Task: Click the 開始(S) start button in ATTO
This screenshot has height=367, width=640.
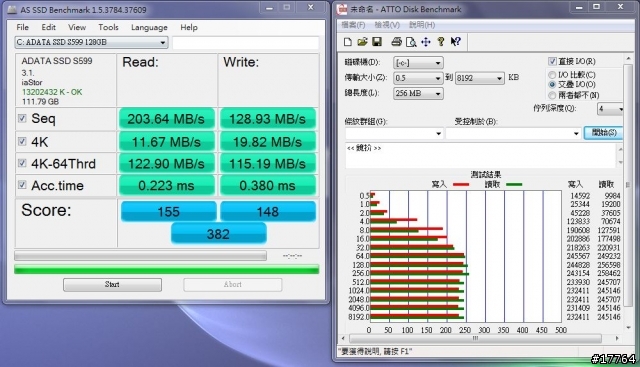Action: coord(604,133)
